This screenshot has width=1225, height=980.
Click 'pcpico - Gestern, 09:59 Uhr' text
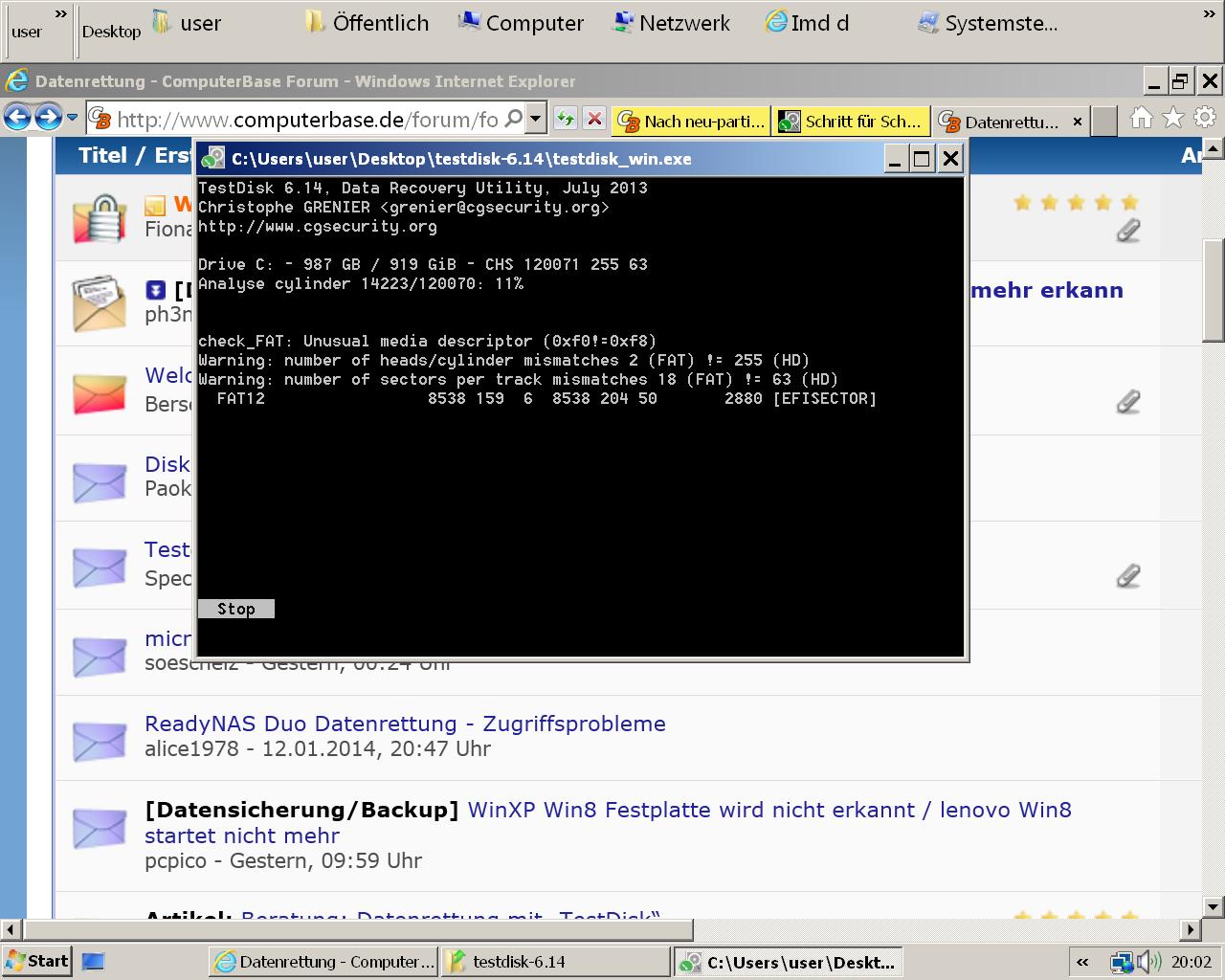[283, 860]
